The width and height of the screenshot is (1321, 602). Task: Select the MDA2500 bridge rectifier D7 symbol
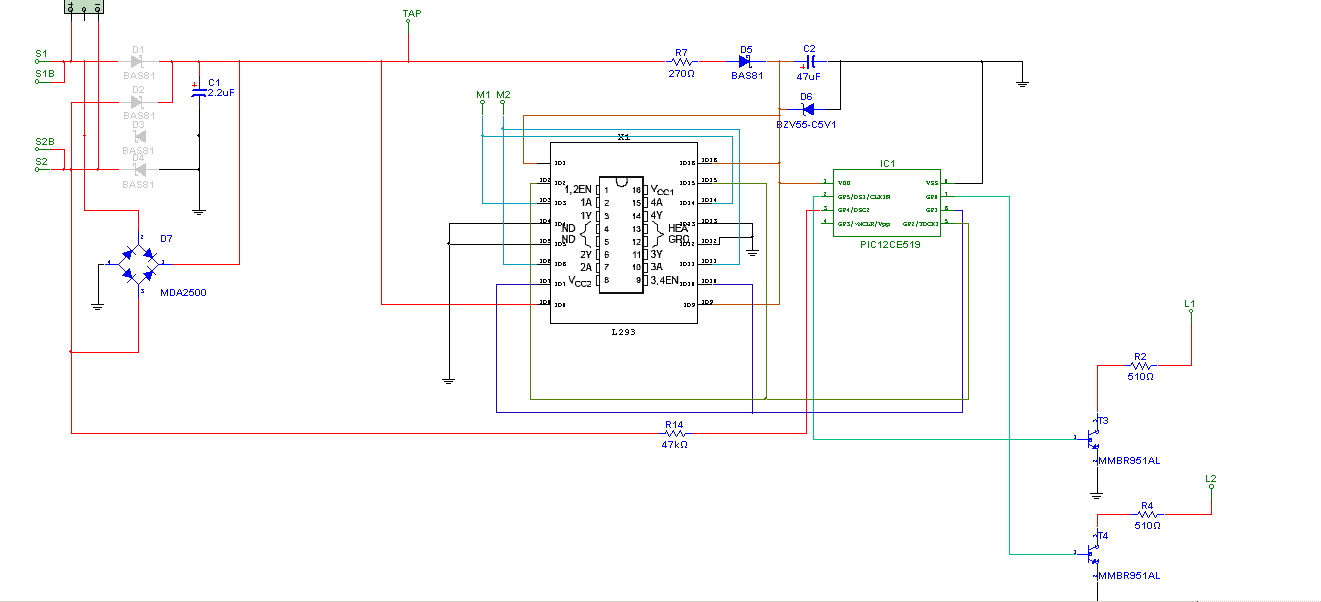(137, 264)
